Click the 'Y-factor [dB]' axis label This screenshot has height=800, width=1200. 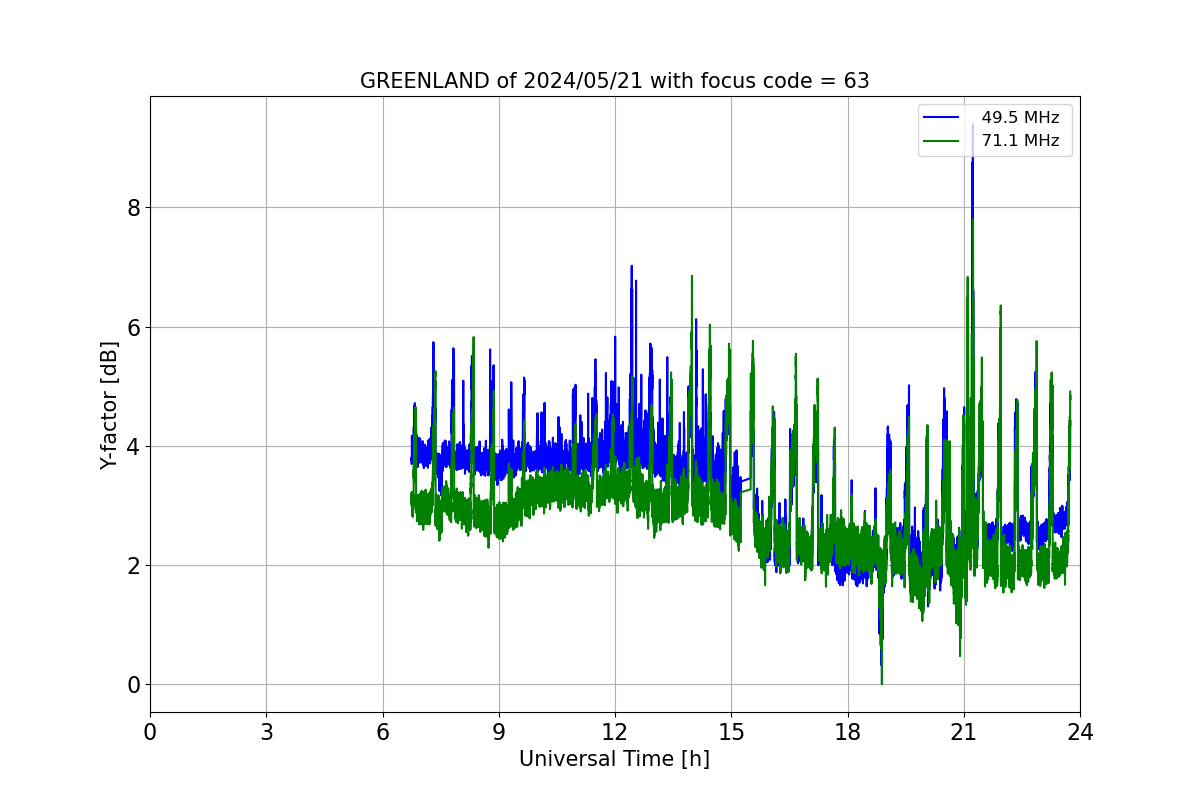(x=109, y=405)
